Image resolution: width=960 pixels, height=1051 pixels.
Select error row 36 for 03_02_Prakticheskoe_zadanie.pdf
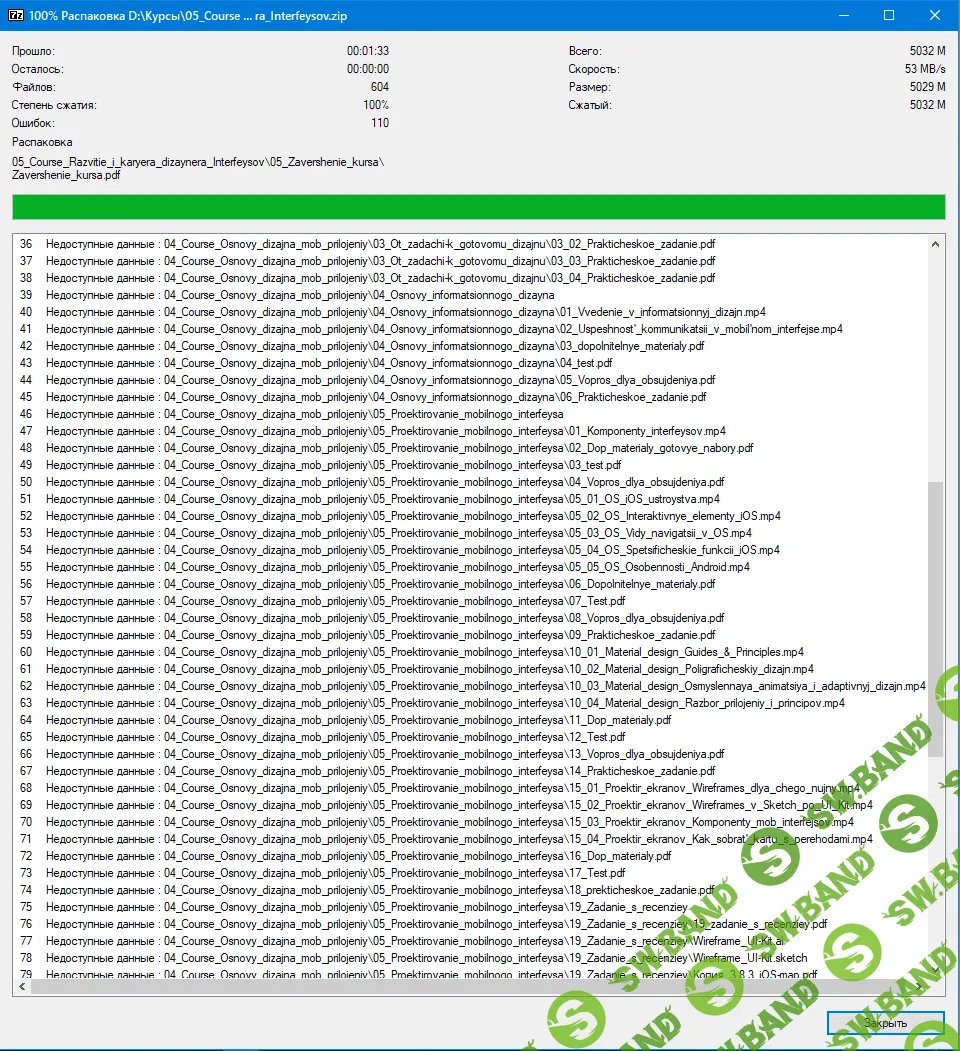(380, 244)
